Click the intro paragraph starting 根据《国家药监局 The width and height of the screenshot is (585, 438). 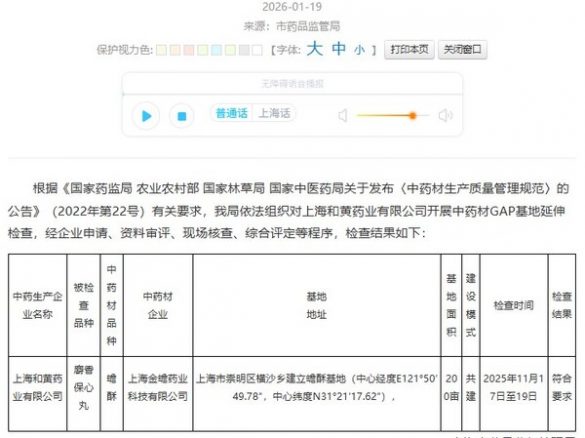288,210
